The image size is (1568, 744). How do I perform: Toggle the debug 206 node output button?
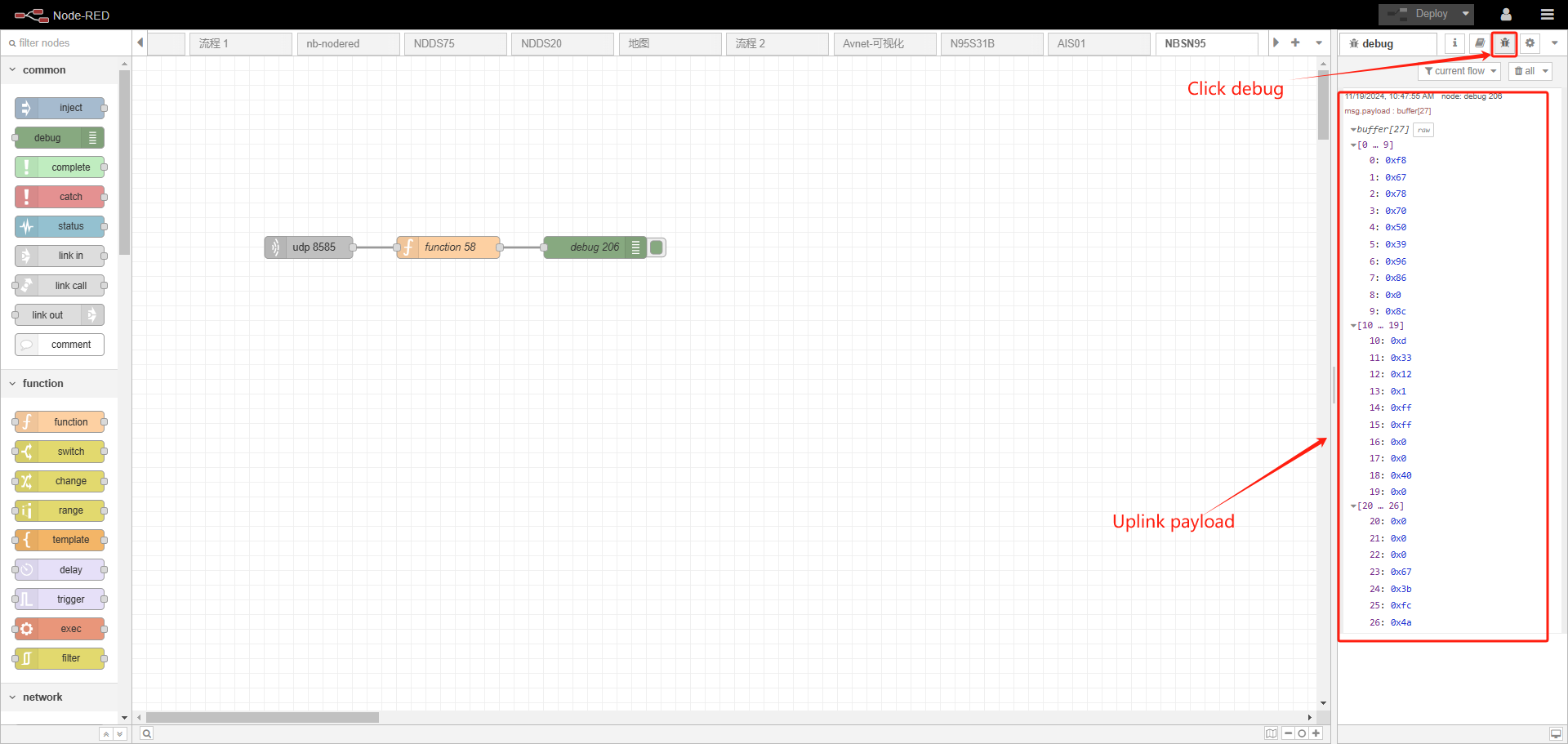pos(657,247)
